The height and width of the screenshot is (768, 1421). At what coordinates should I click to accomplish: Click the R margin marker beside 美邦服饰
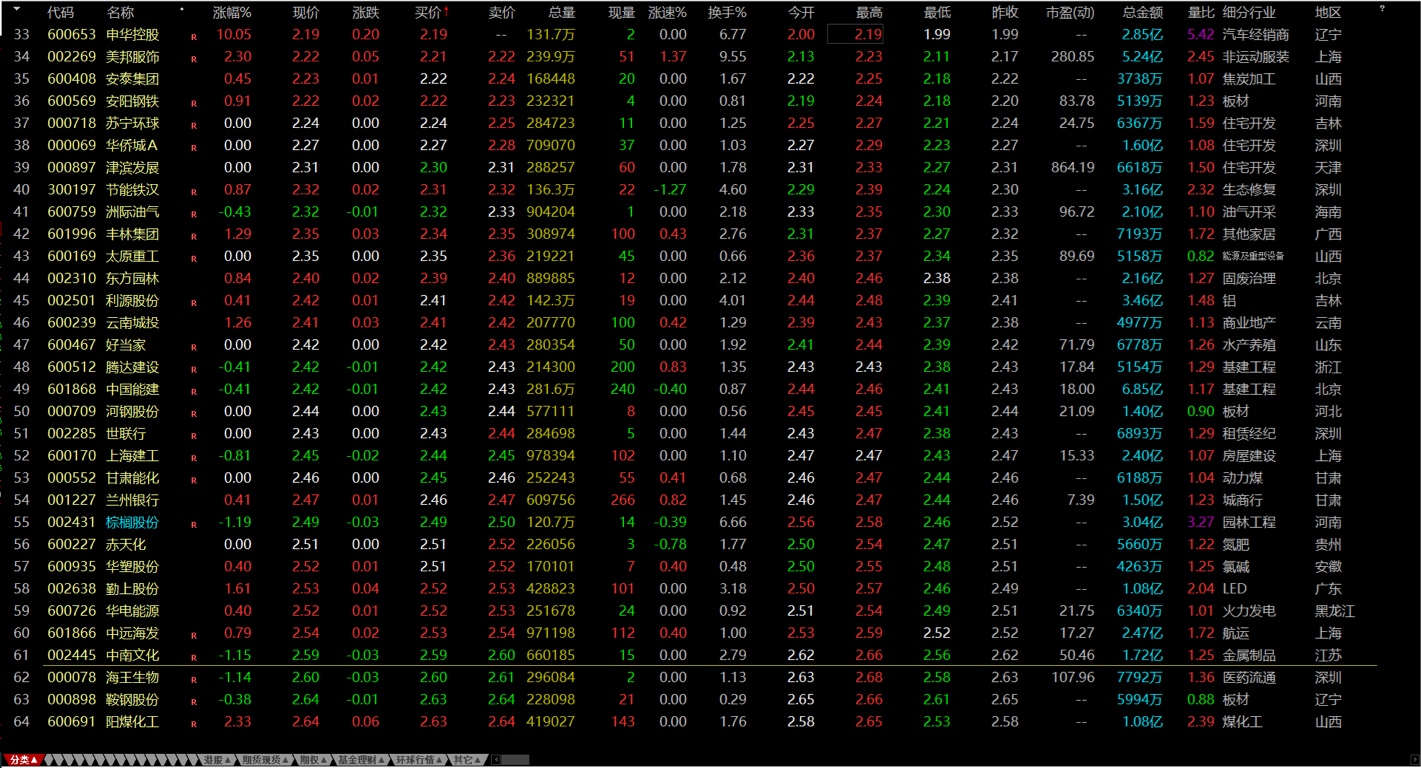[194, 58]
